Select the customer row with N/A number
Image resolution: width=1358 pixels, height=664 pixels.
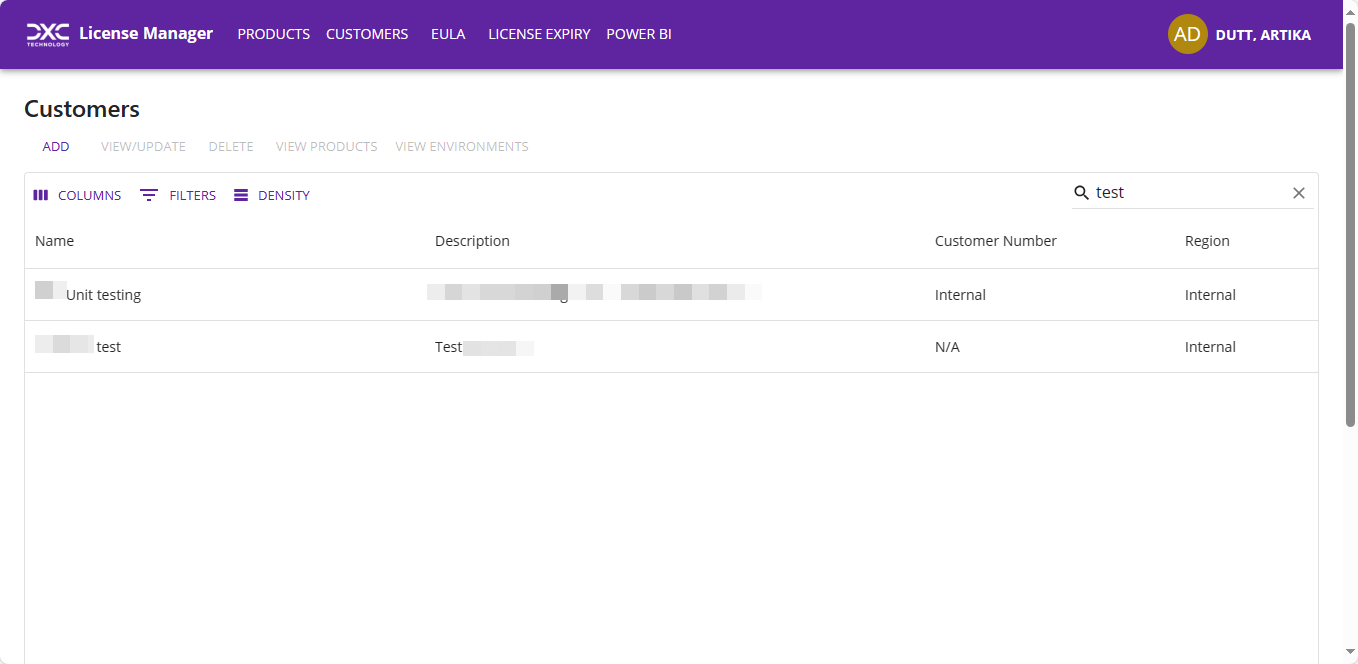click(946, 347)
